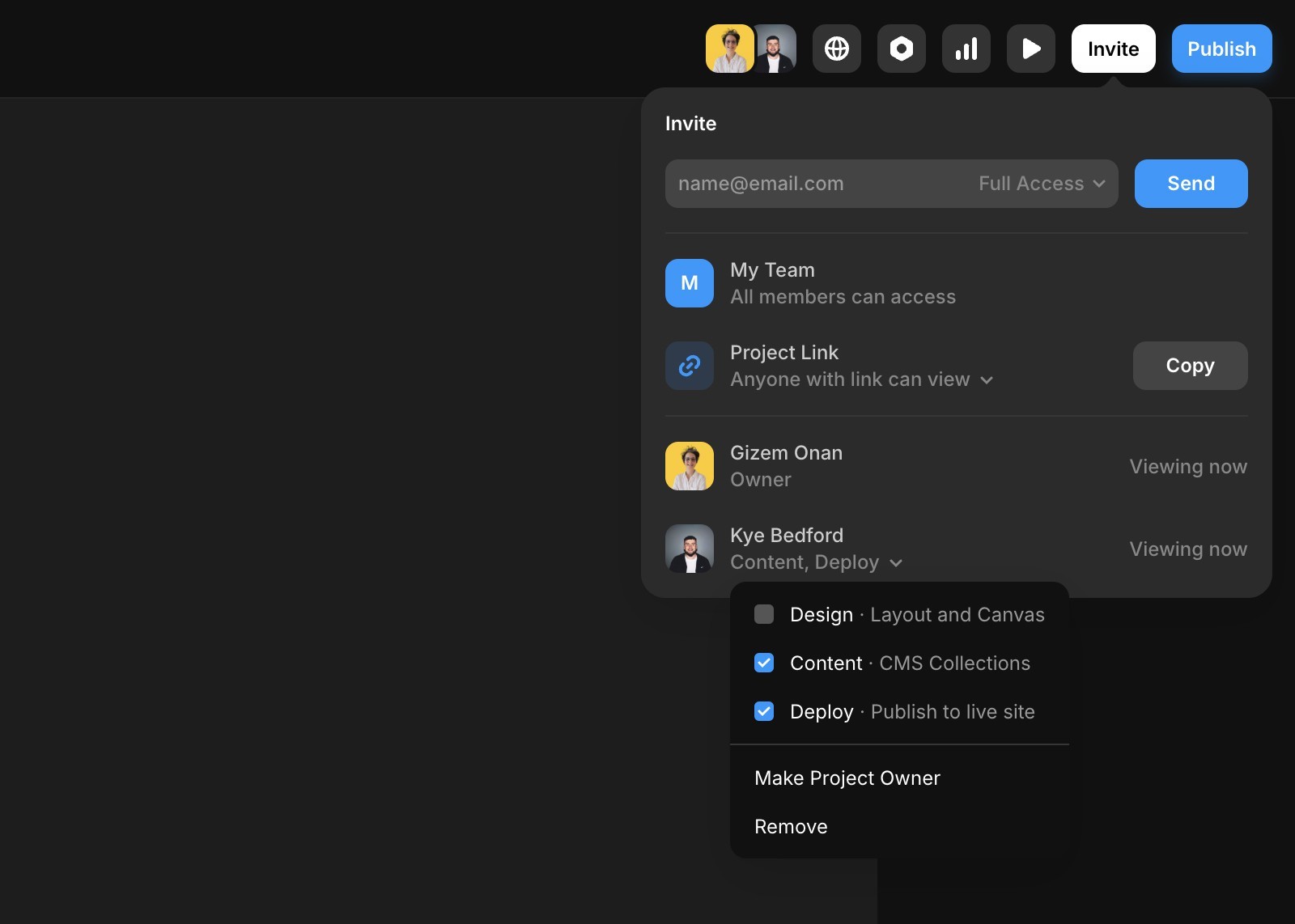Click 'Viewing now' status for Gizem Onan
This screenshot has height=924, width=1295.
tap(1188, 467)
